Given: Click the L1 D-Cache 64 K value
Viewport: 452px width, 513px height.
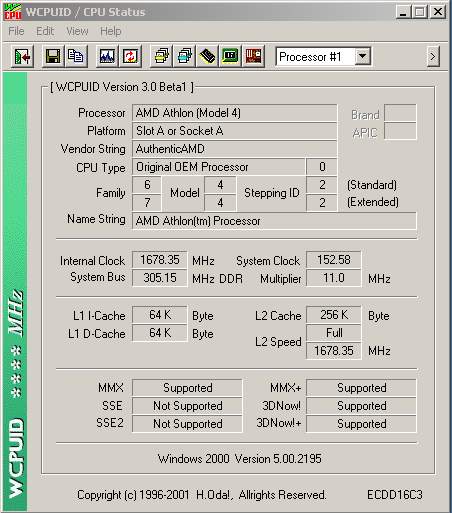Looking at the screenshot, I should tap(160, 333).
